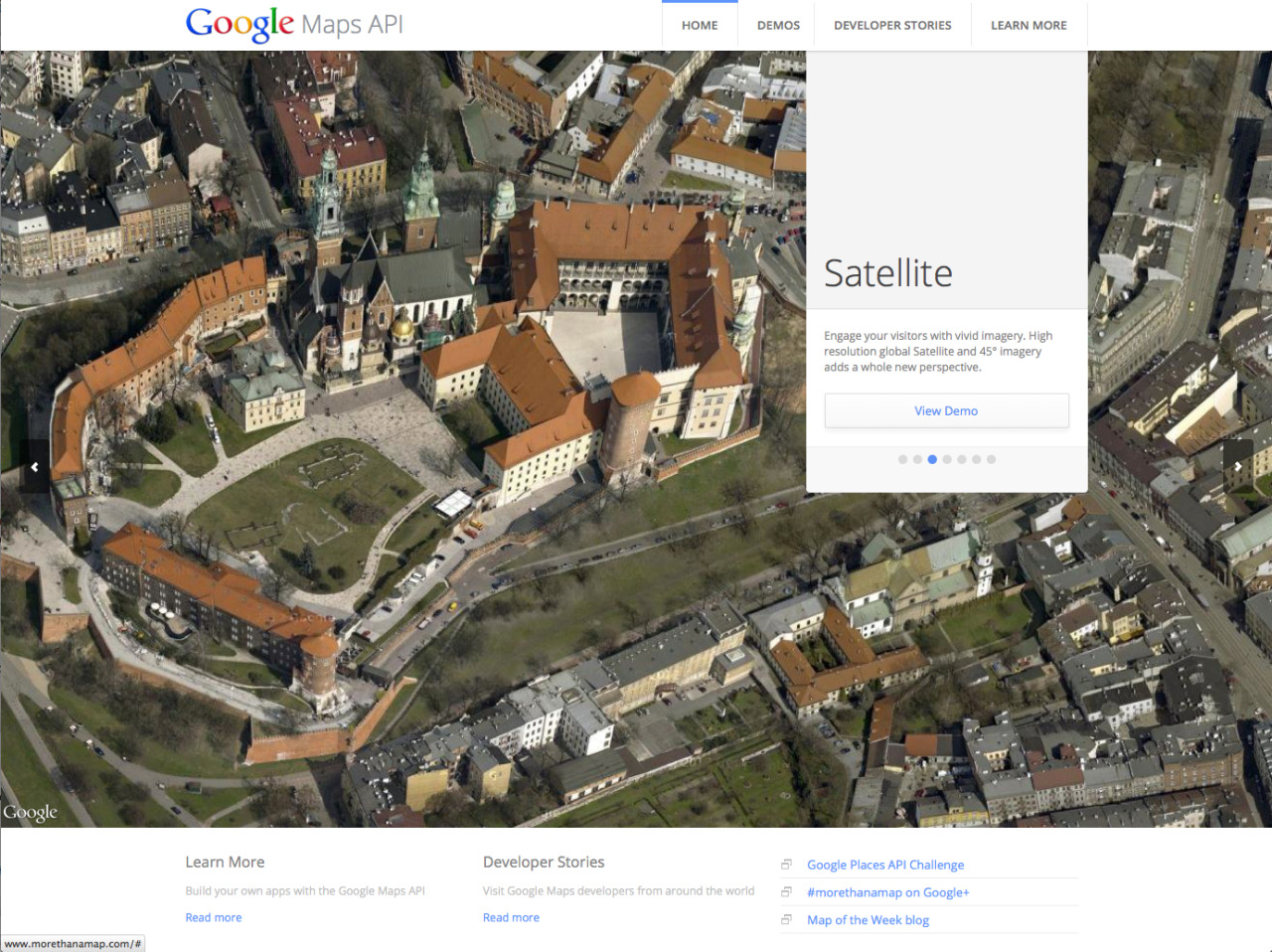This screenshot has height=952, width=1272.
Task: Select the active third carousel dot
Action: pos(932,459)
